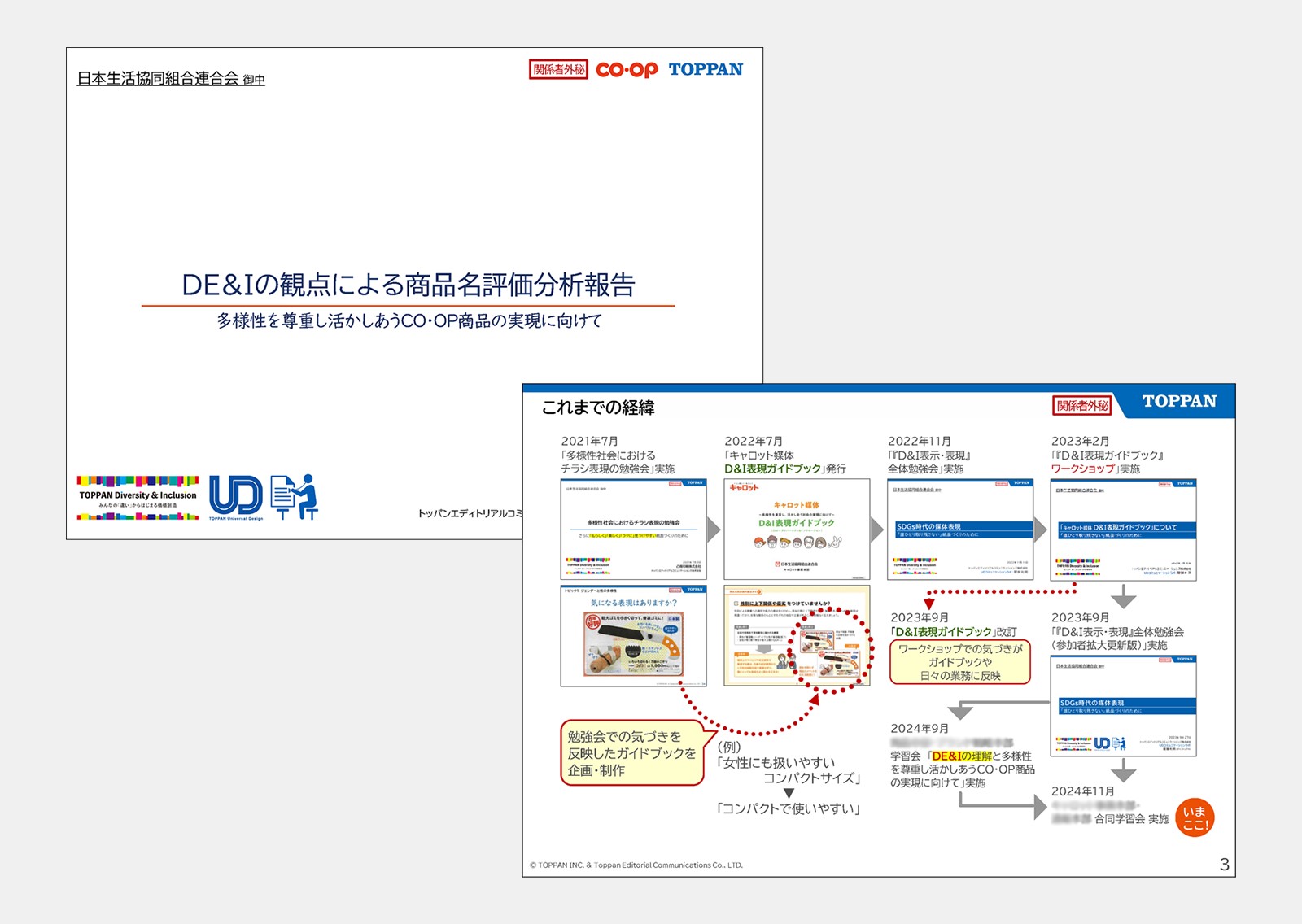Click the copyright line TOPPAN INC. footer

pos(636,865)
